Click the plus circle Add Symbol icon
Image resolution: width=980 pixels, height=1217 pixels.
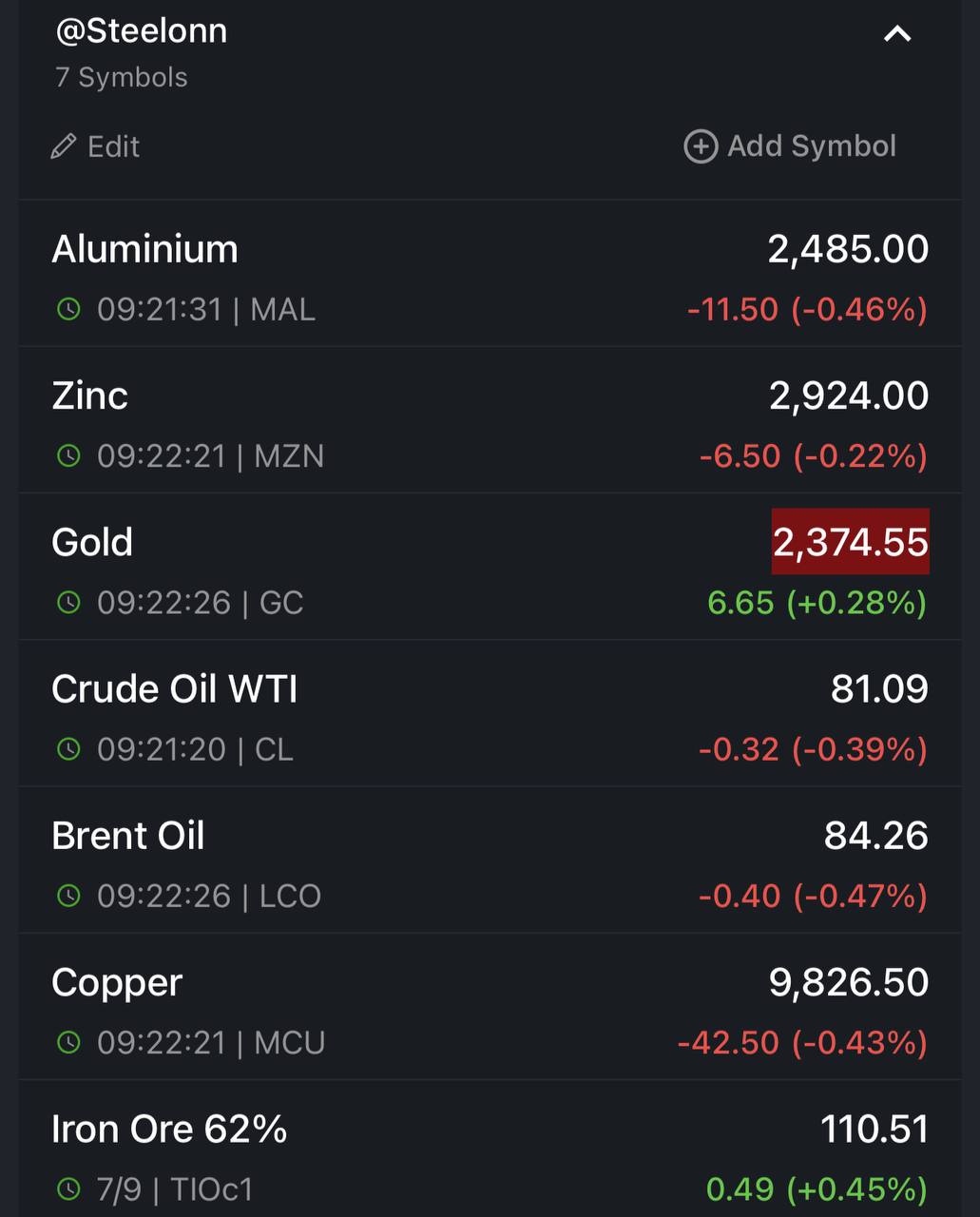click(x=701, y=146)
